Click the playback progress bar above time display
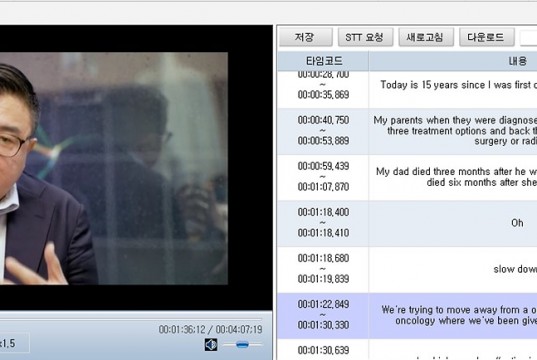 131,319
